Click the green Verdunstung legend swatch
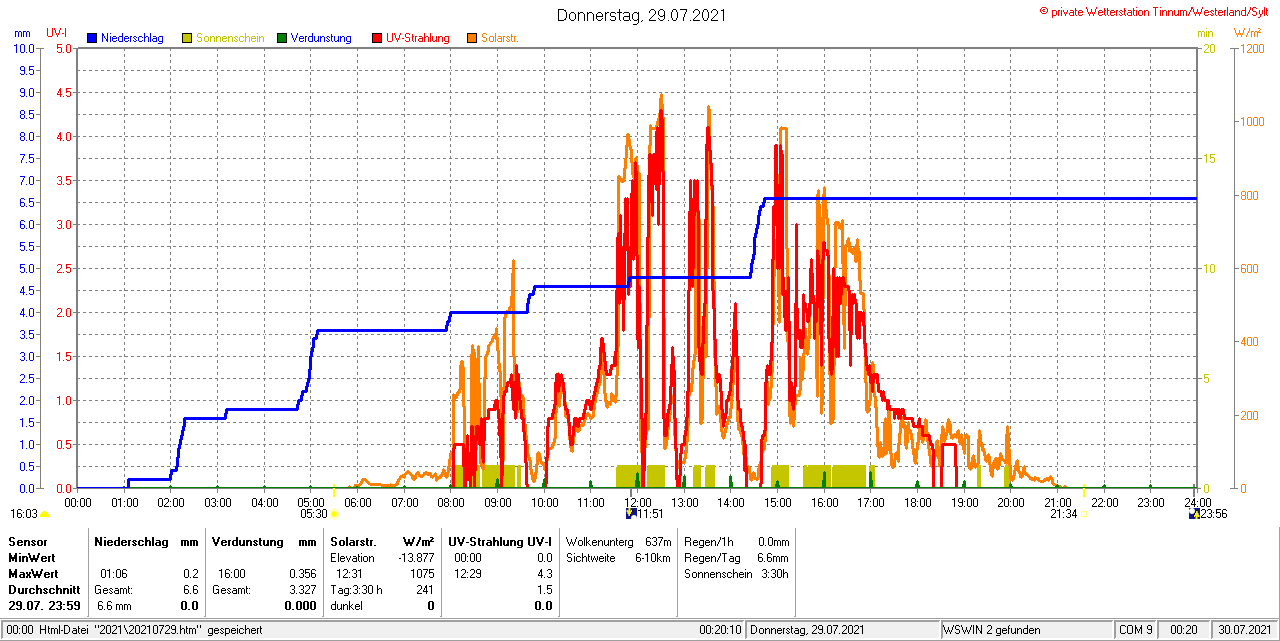The height and width of the screenshot is (641, 1280). coord(282,38)
